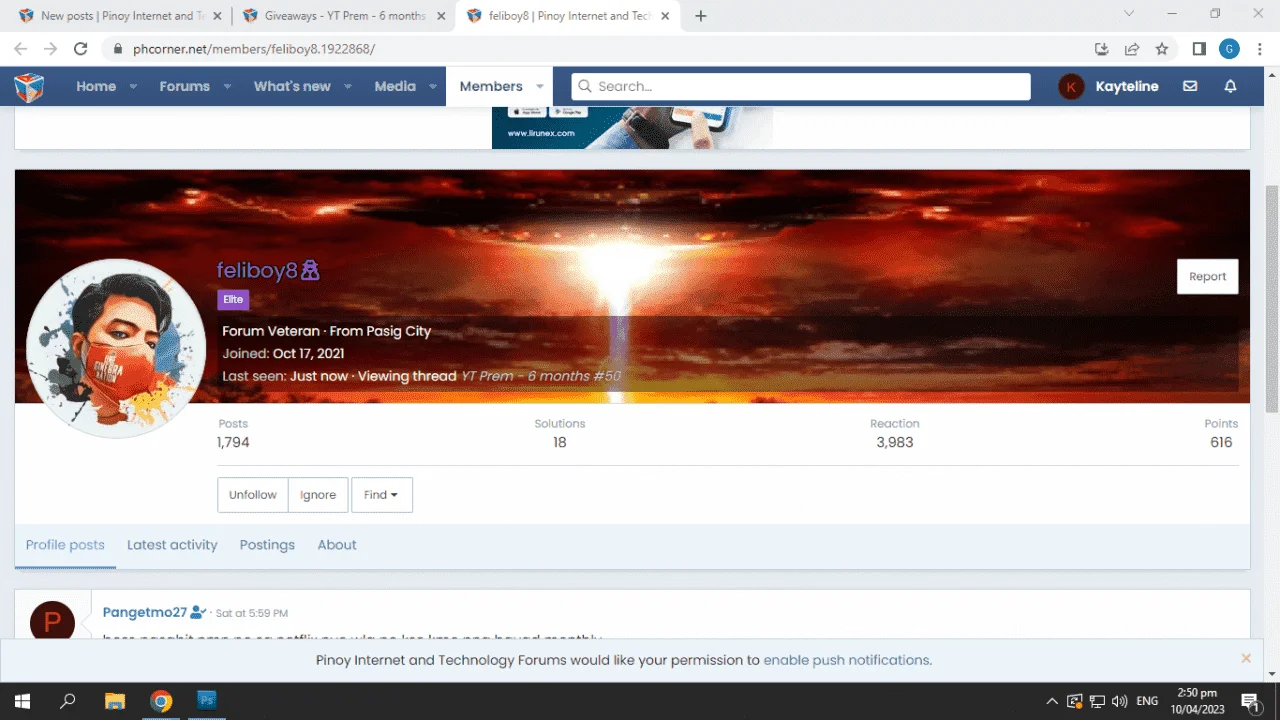The image size is (1280, 720).
Task: Dismiss the push notification banner
Action: pyautogui.click(x=1246, y=658)
